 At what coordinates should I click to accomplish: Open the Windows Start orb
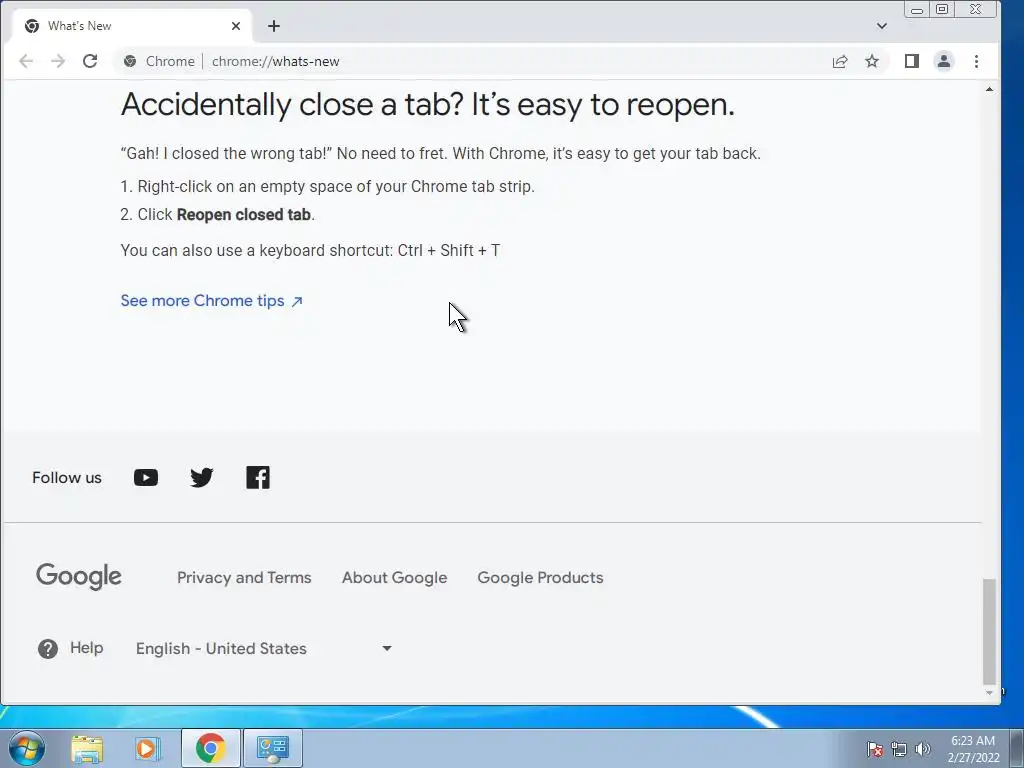click(x=27, y=748)
